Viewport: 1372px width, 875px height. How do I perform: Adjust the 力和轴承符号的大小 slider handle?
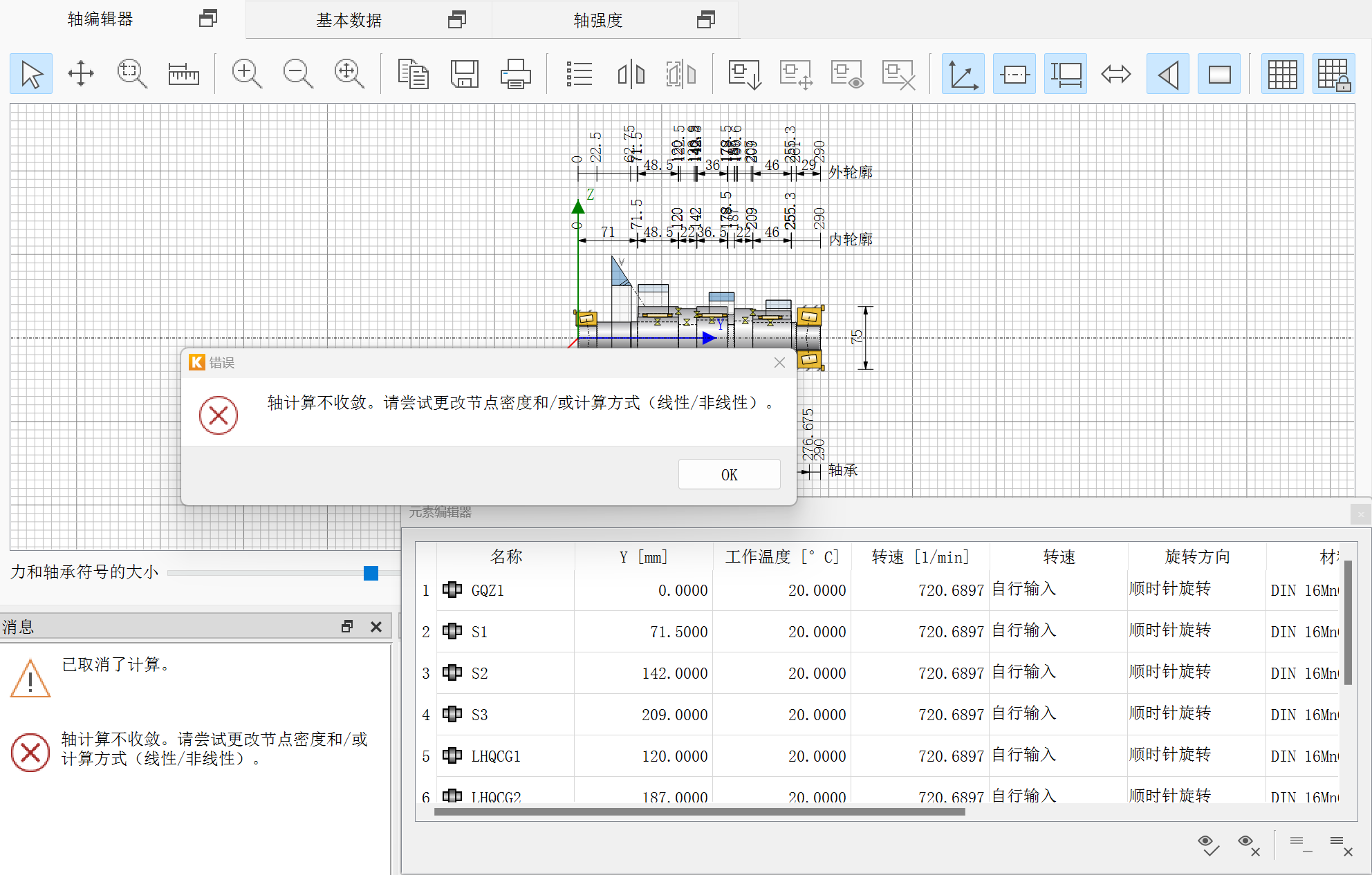[371, 573]
